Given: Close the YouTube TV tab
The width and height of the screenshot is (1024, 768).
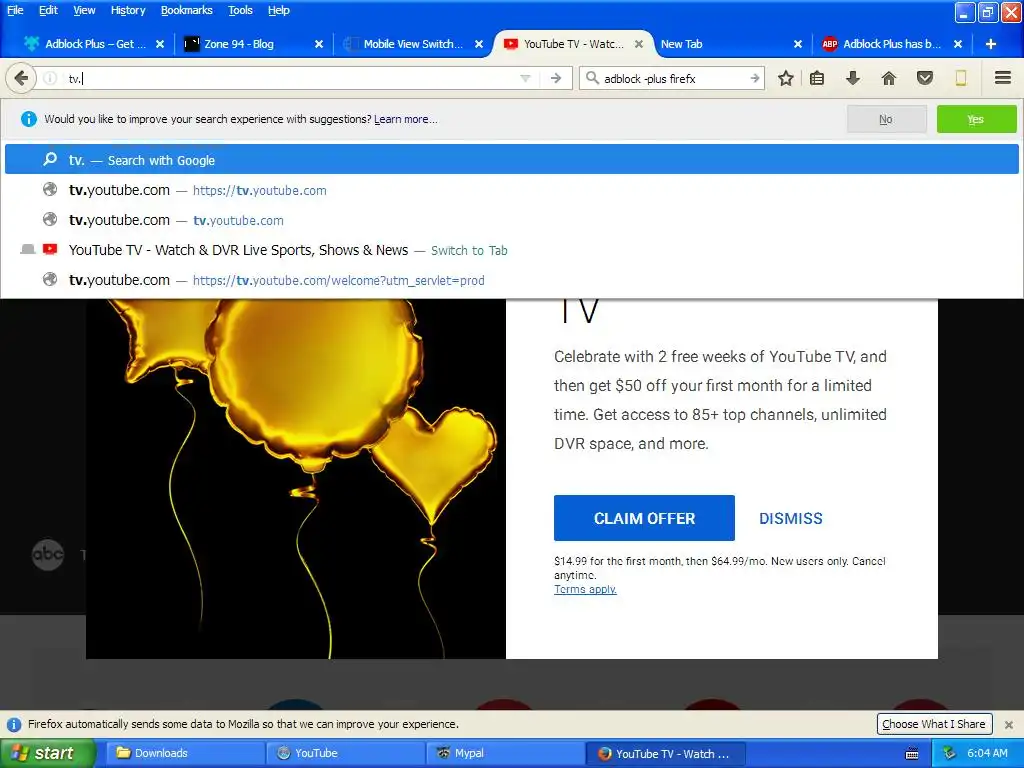Looking at the screenshot, I should [639, 44].
